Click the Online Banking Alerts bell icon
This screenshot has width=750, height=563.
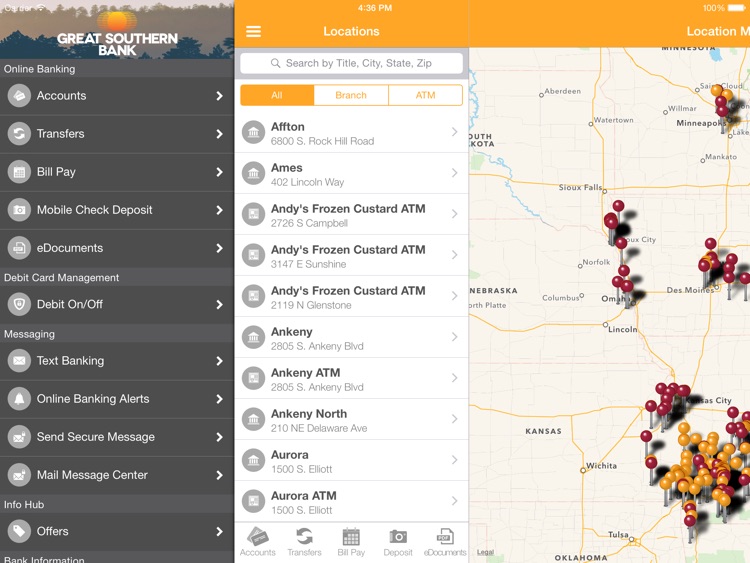(x=19, y=399)
